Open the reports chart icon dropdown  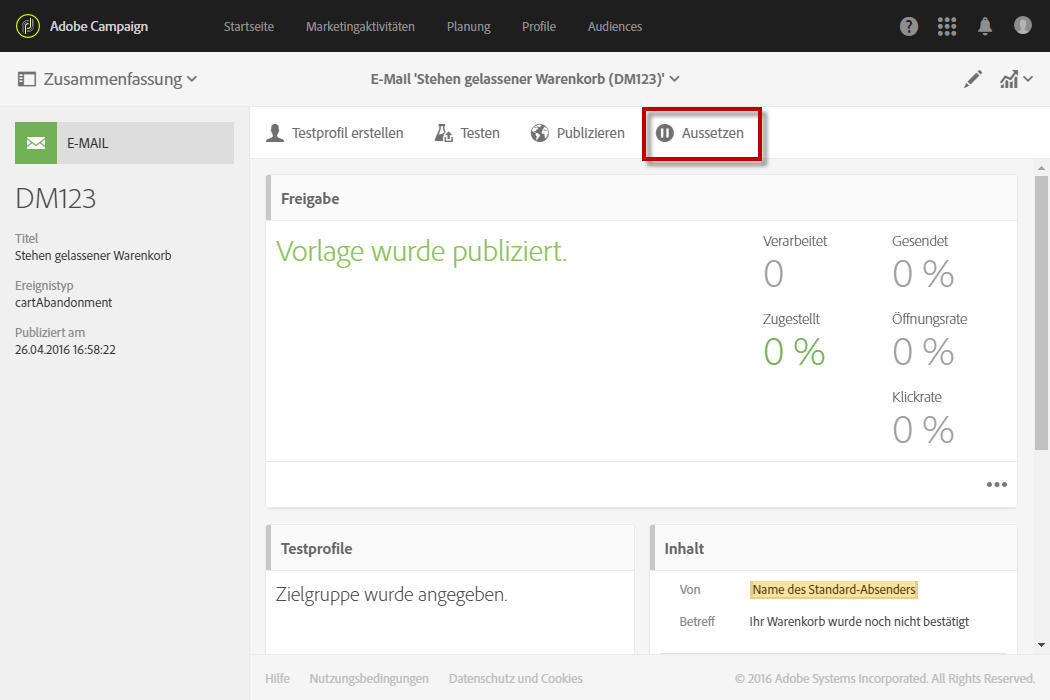1016,80
